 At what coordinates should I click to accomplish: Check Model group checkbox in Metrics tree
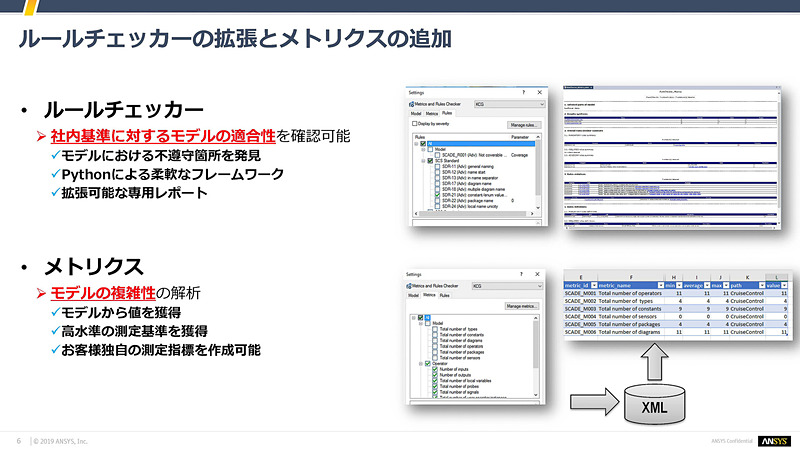coord(428,323)
